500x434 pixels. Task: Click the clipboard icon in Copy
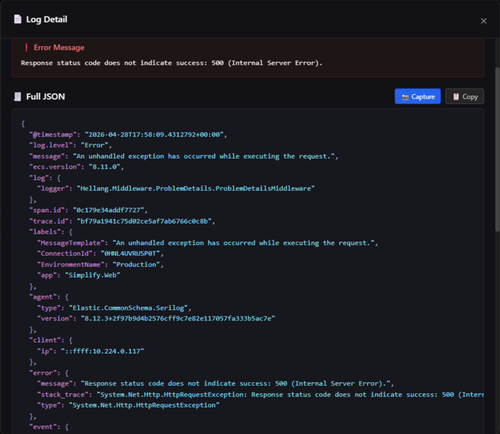456,97
